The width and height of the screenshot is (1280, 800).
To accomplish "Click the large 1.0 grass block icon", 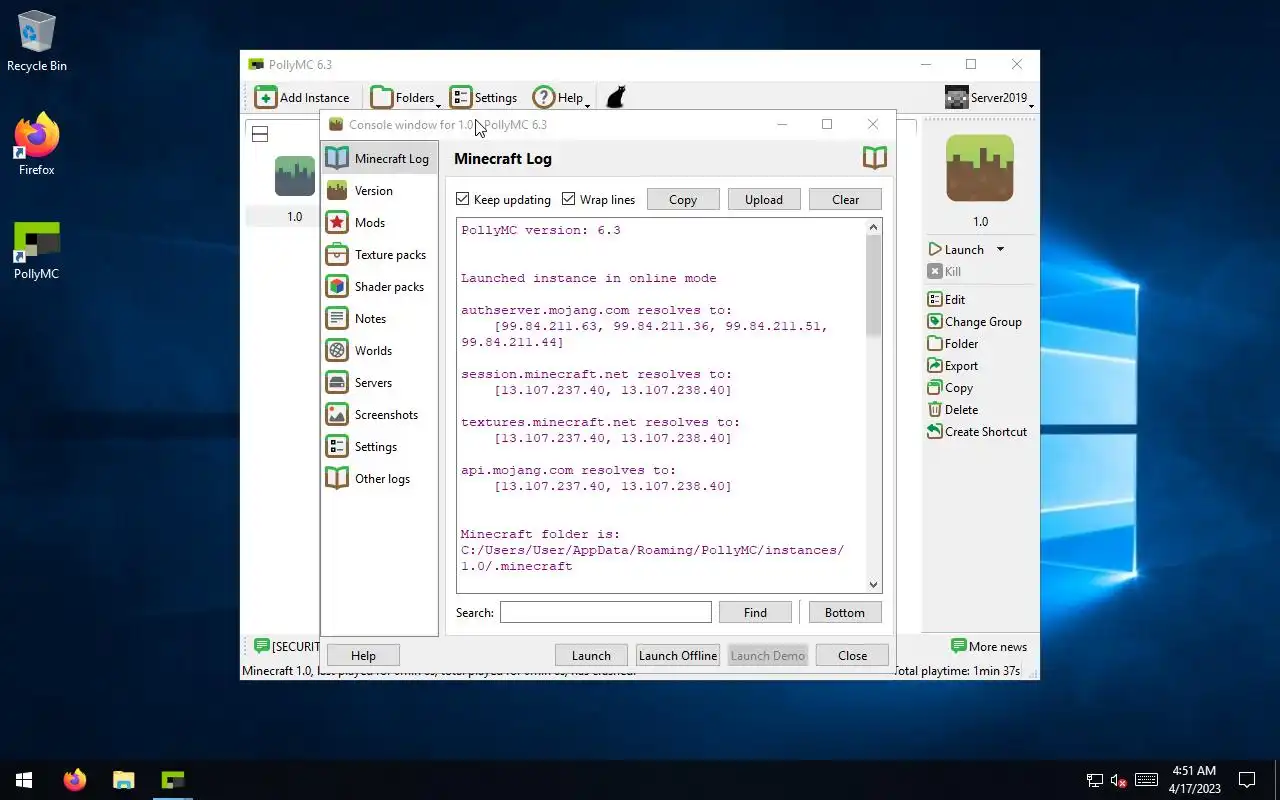I will click(x=980, y=168).
